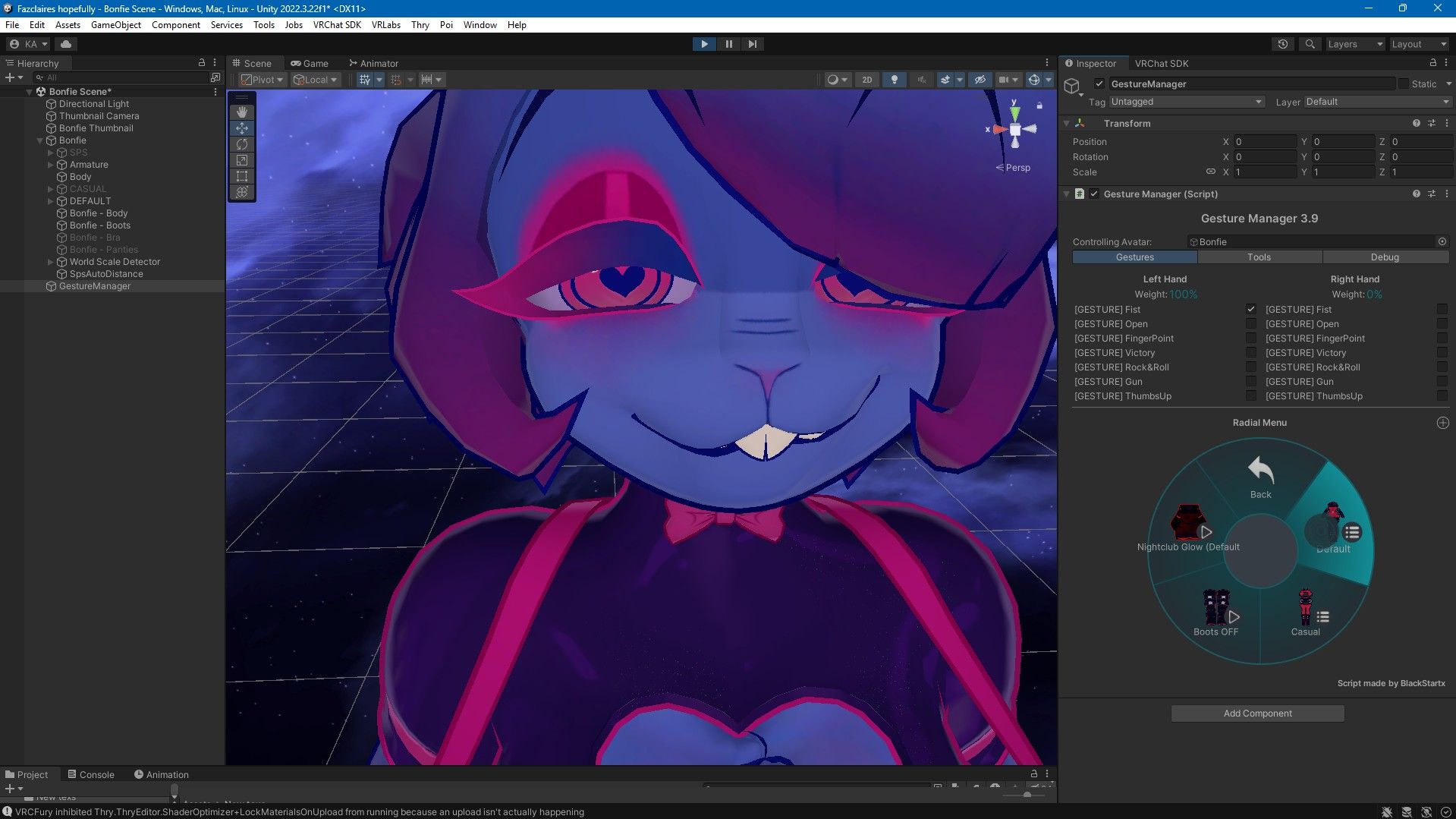Open Gesture Manager script more options
This screenshot has height=819, width=1456.
coord(1447,194)
